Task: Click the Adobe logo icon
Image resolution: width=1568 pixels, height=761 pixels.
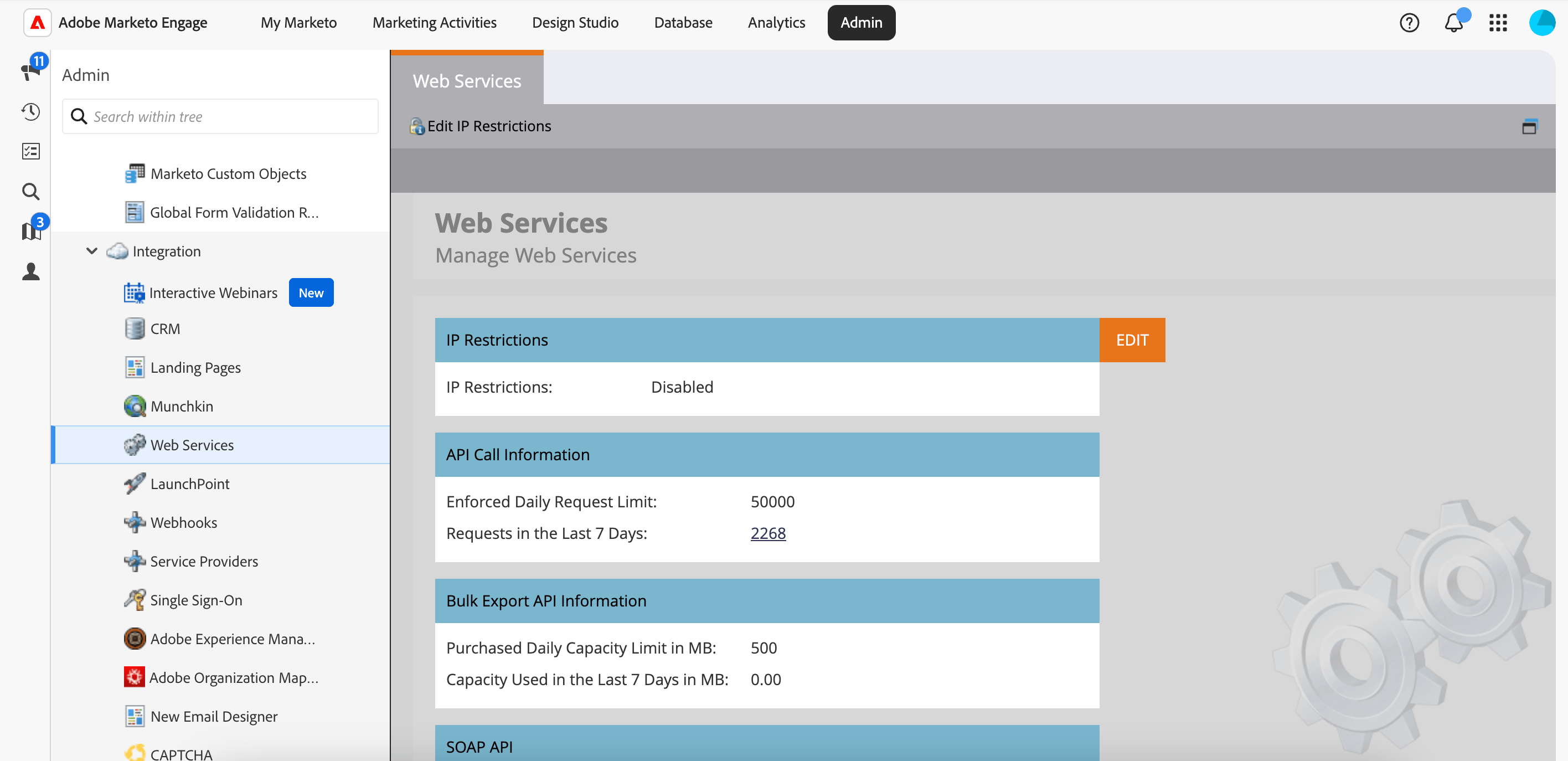Action: 38,23
